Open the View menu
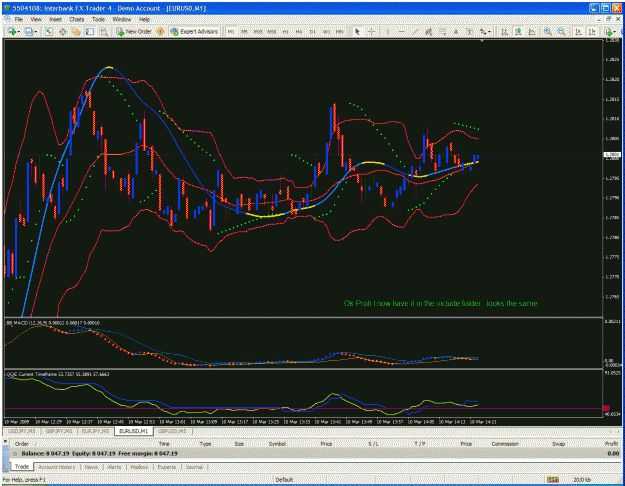This screenshot has height=486, width=625. click(35, 19)
